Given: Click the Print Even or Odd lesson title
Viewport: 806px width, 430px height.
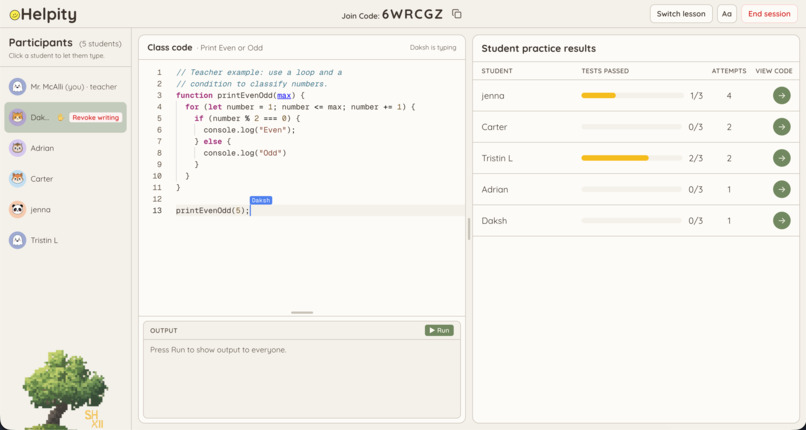Looking at the screenshot, I should point(231,48).
